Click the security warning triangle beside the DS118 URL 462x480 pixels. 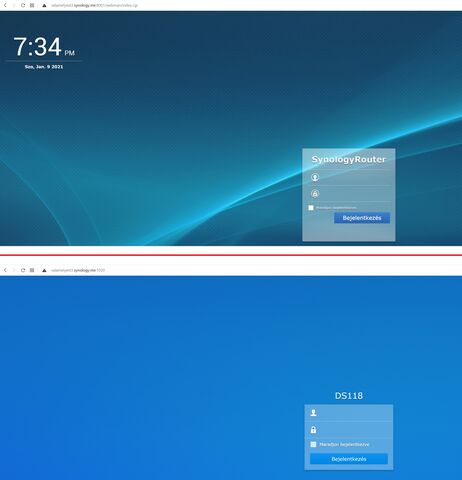(x=44, y=270)
